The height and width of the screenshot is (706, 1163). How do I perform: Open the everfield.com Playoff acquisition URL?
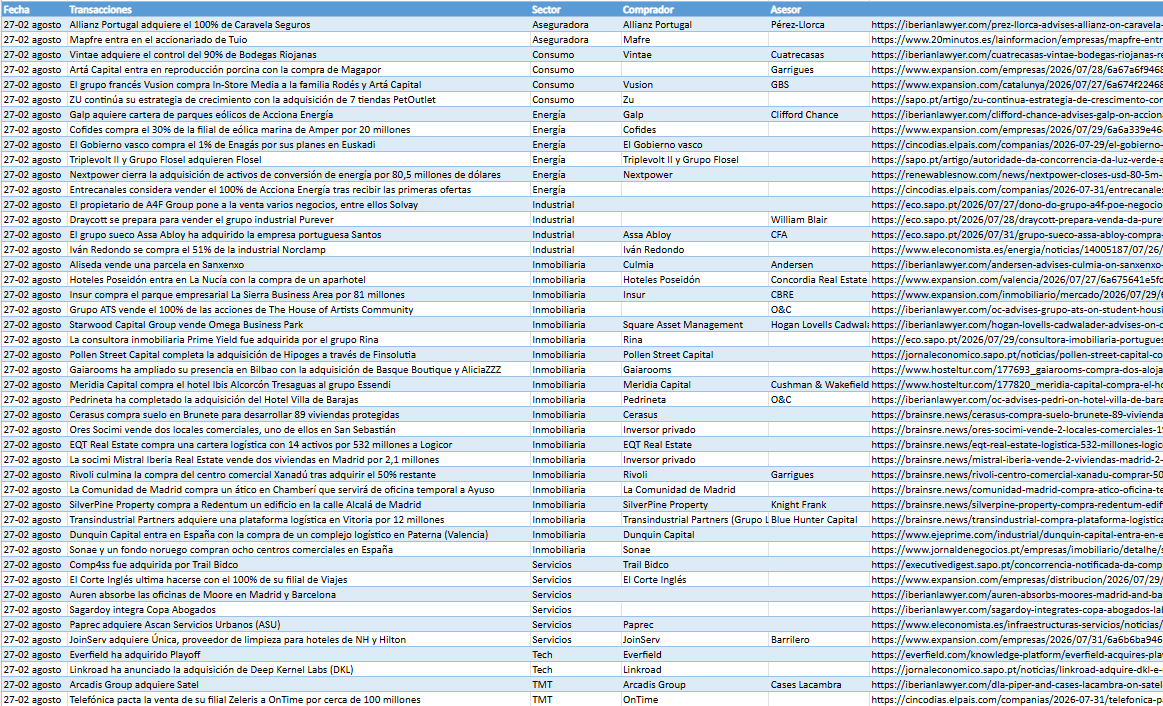[x=1016, y=655]
